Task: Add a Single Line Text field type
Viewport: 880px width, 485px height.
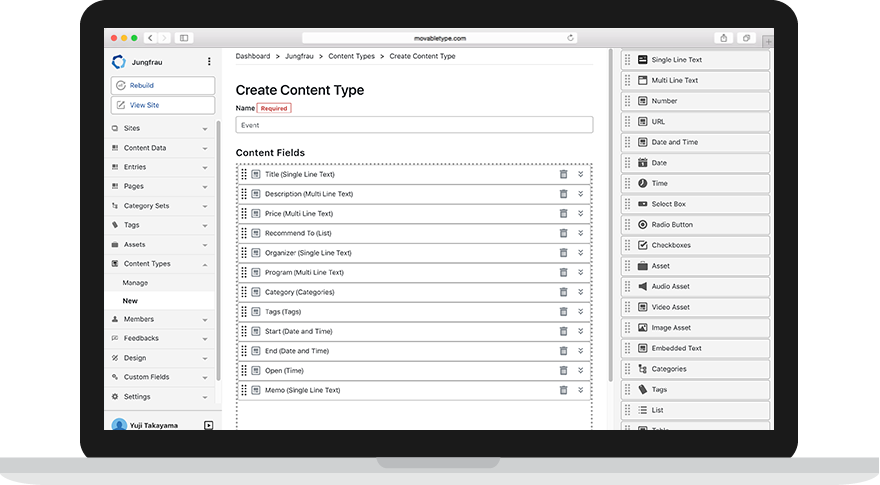Action: click(695, 60)
